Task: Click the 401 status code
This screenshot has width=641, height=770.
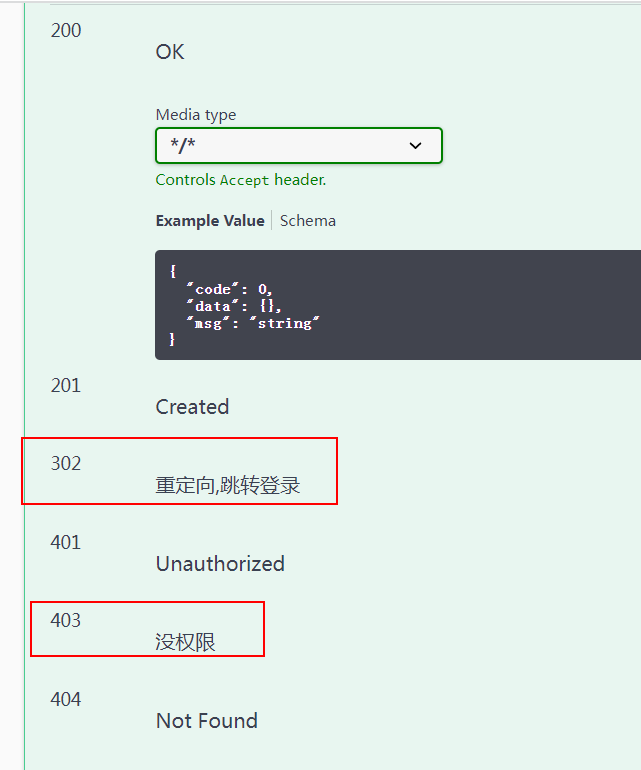Action: (x=66, y=542)
